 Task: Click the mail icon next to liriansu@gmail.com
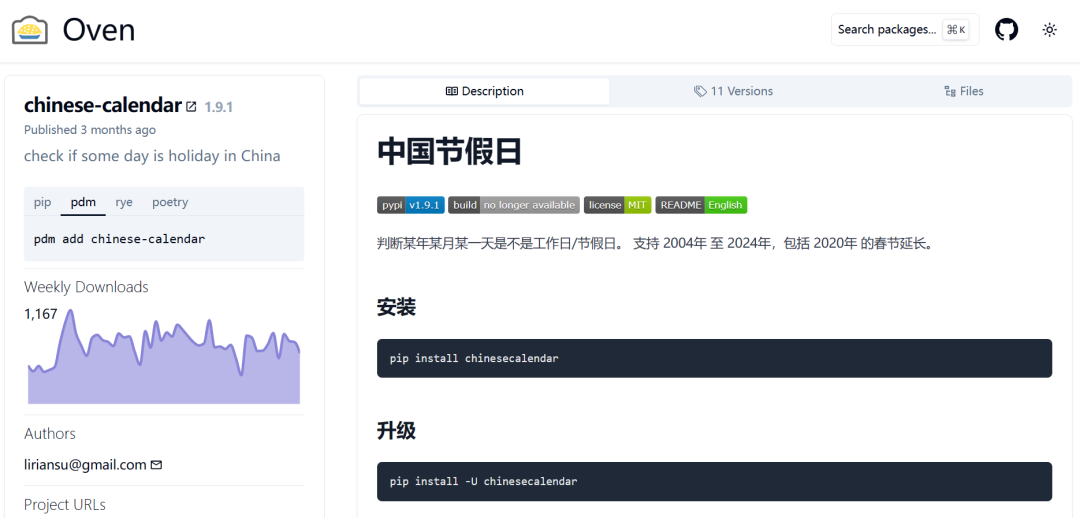point(156,465)
